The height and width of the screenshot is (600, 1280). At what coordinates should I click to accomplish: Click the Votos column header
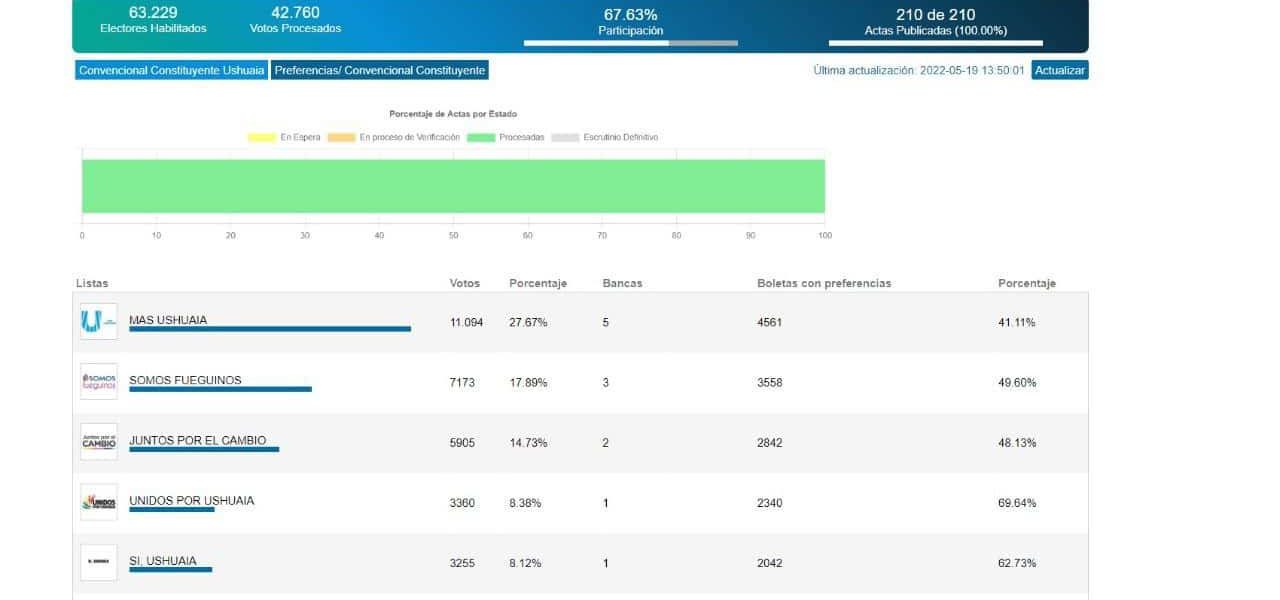coord(464,283)
